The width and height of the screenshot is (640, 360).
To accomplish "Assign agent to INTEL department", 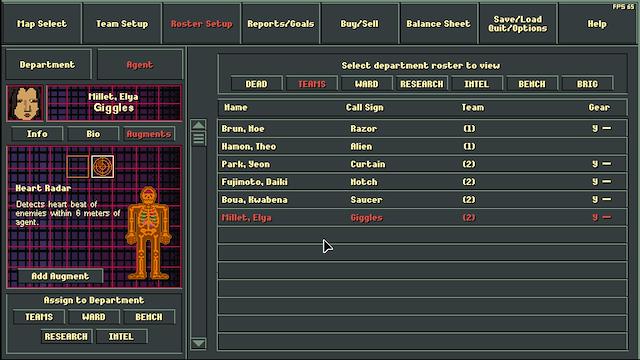I will (x=121, y=337).
